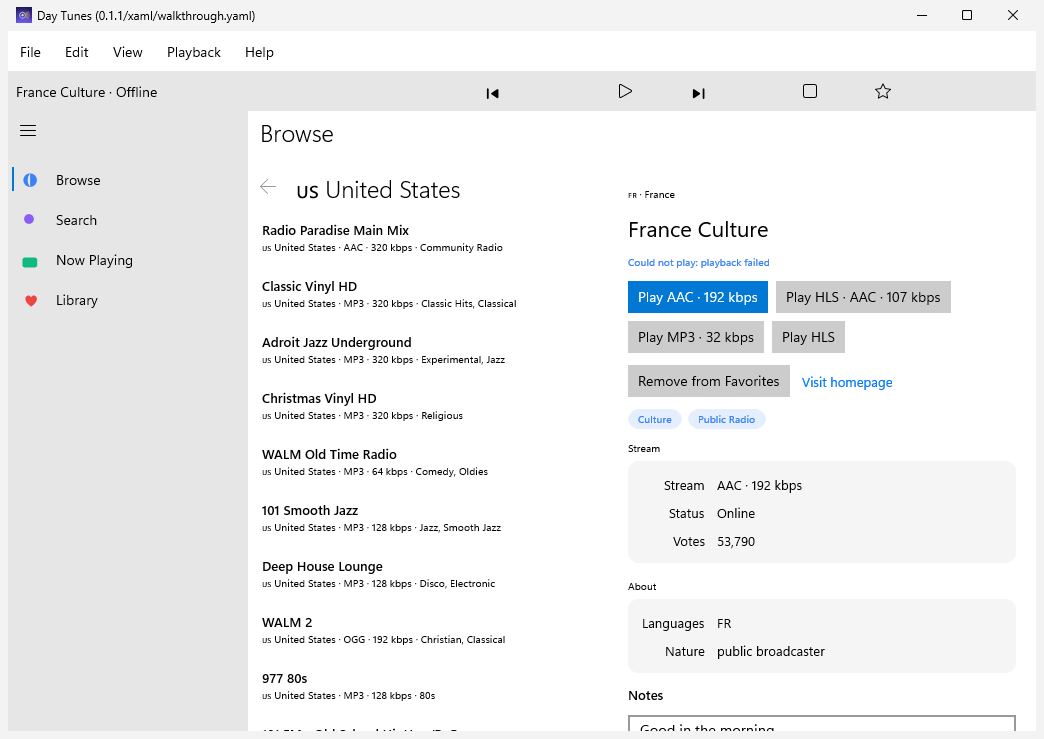Viewport: 1044px width, 739px height.
Task: Go back using the left arrow
Action: click(268, 187)
